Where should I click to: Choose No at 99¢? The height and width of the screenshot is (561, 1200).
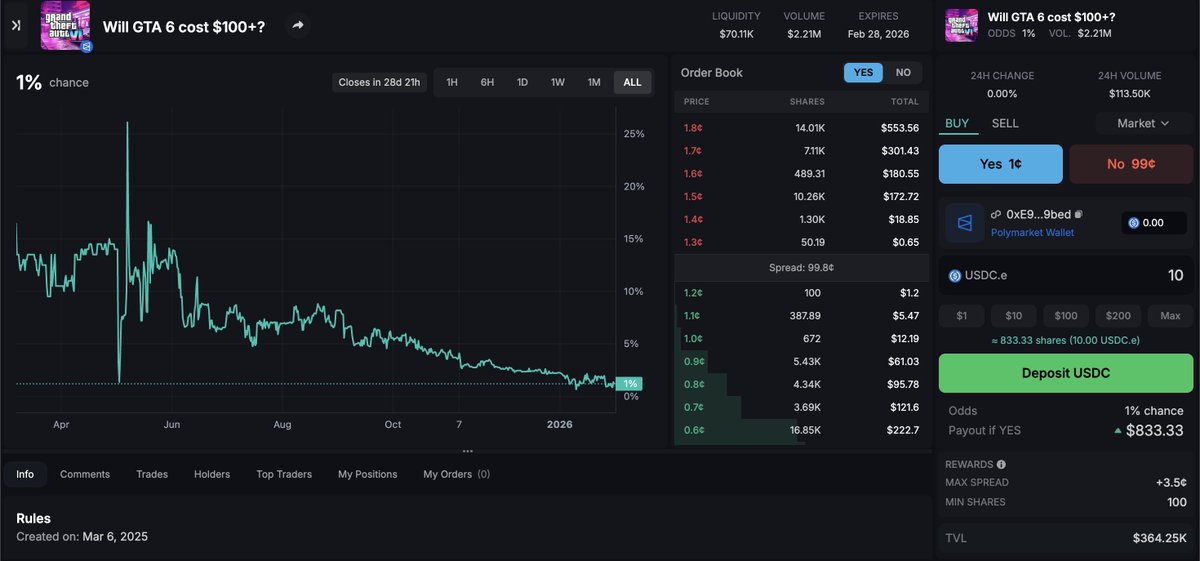point(1131,164)
